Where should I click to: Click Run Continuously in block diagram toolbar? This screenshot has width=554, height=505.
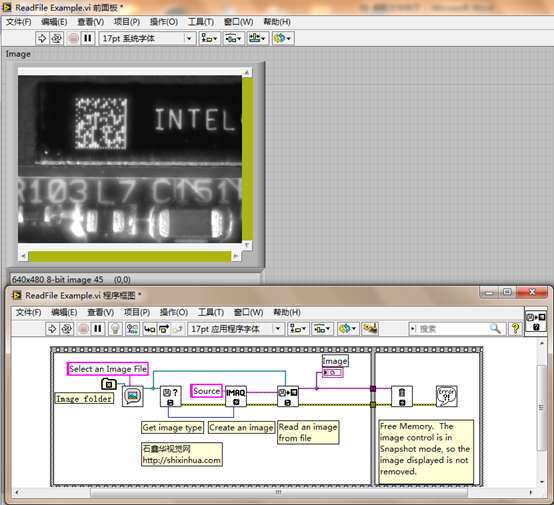[x=66, y=329]
